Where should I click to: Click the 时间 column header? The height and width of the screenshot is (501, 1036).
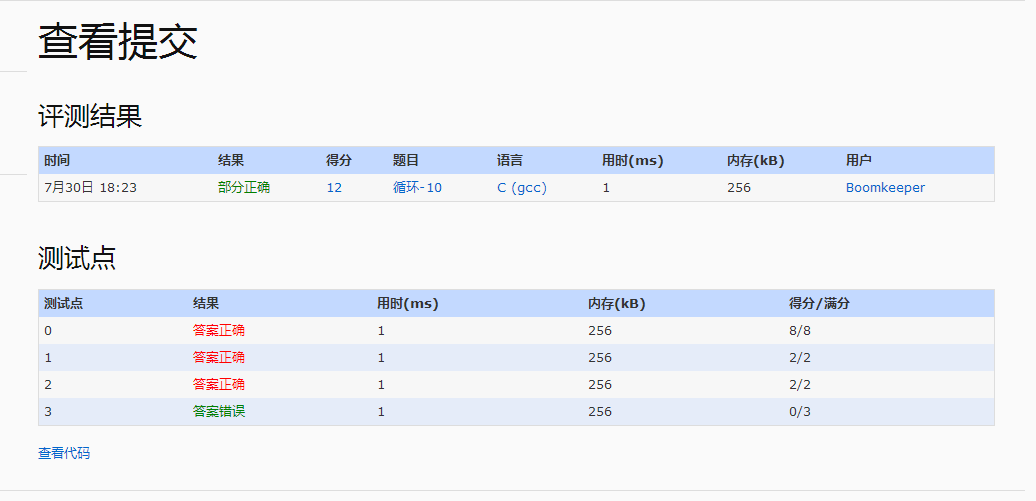tap(57, 161)
